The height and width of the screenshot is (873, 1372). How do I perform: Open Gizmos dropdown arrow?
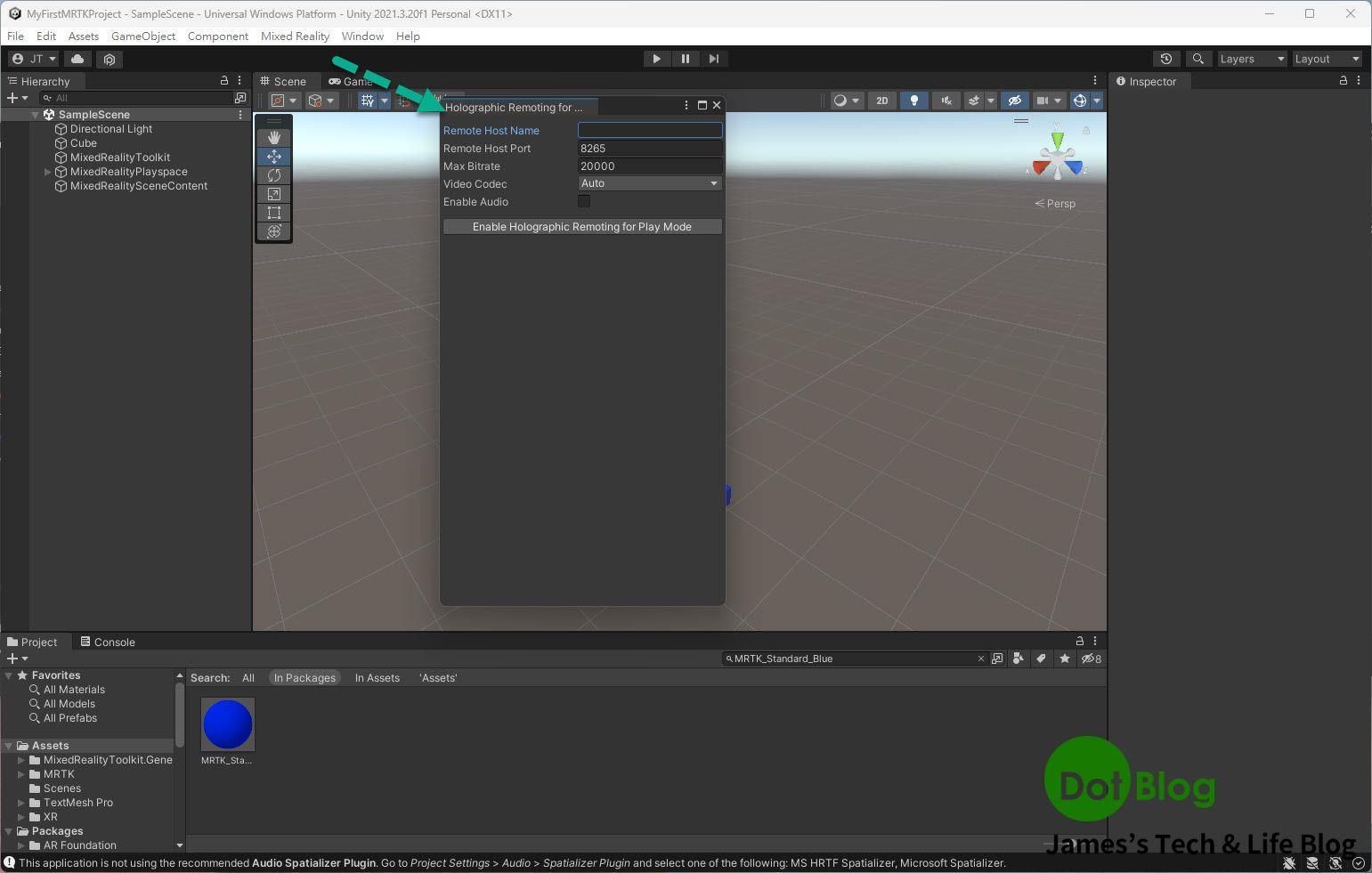point(1097,101)
